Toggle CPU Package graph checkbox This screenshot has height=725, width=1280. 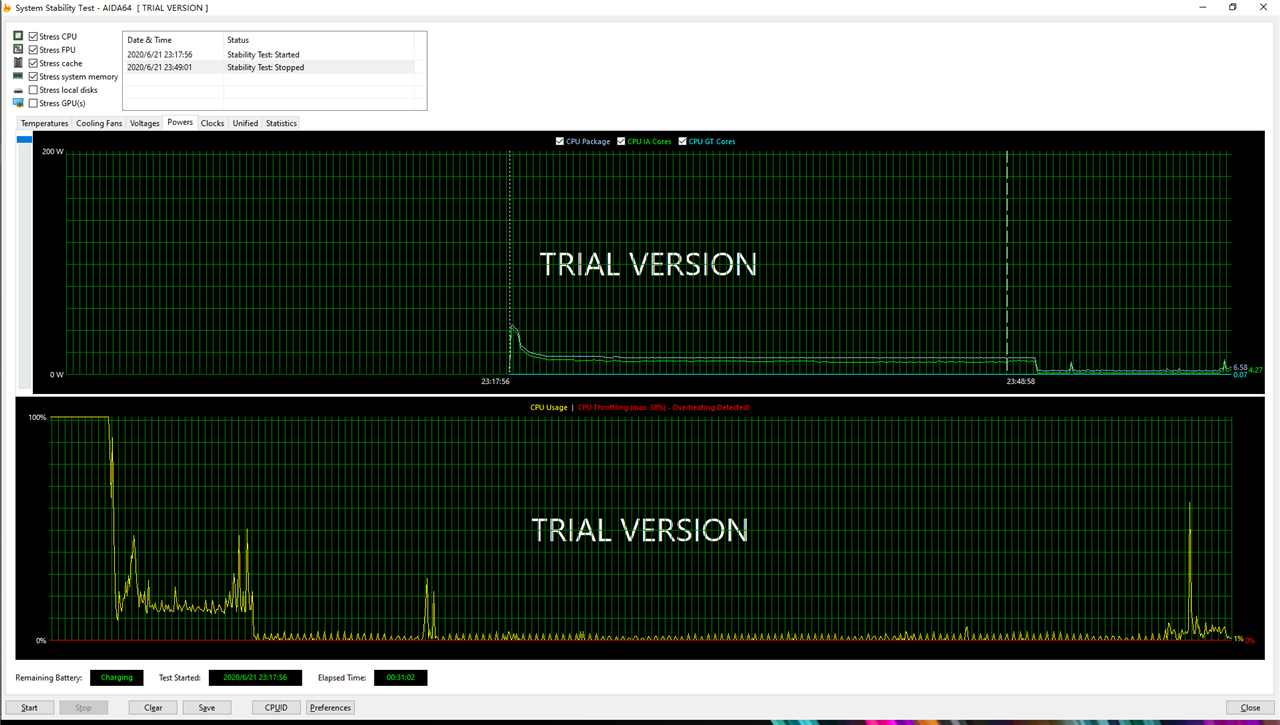coord(560,141)
